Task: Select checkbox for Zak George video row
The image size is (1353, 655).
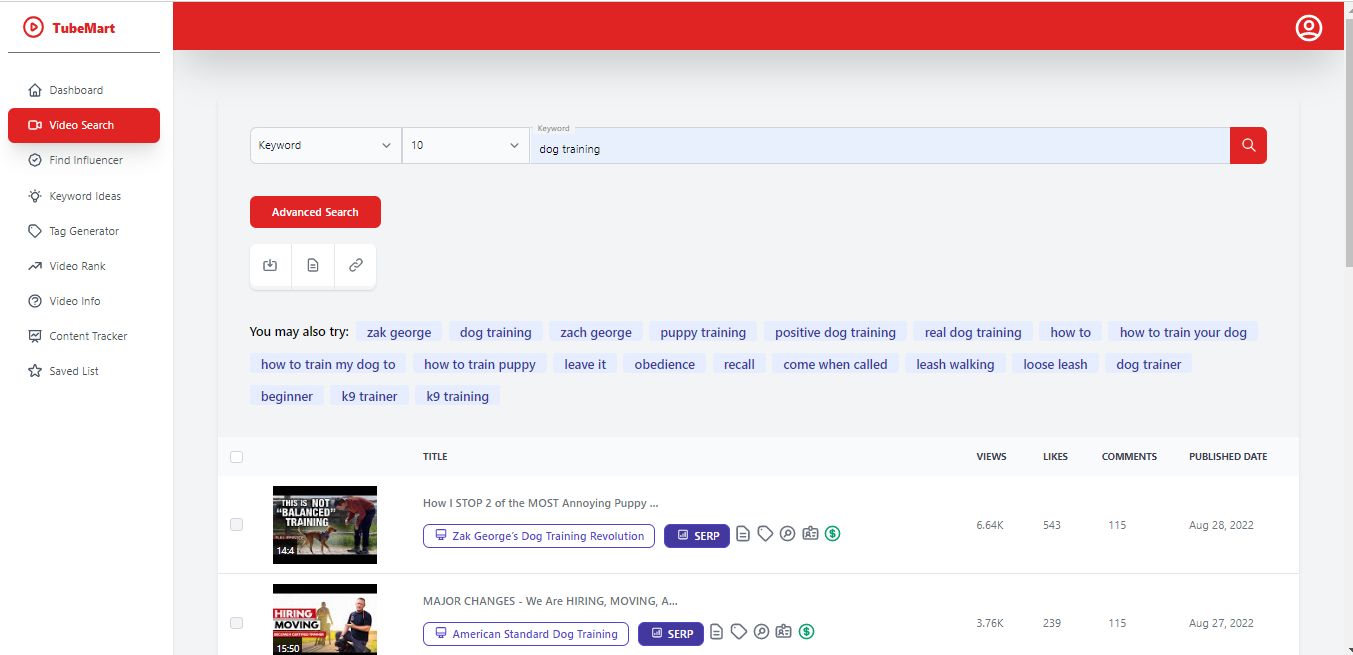Action: [x=236, y=525]
